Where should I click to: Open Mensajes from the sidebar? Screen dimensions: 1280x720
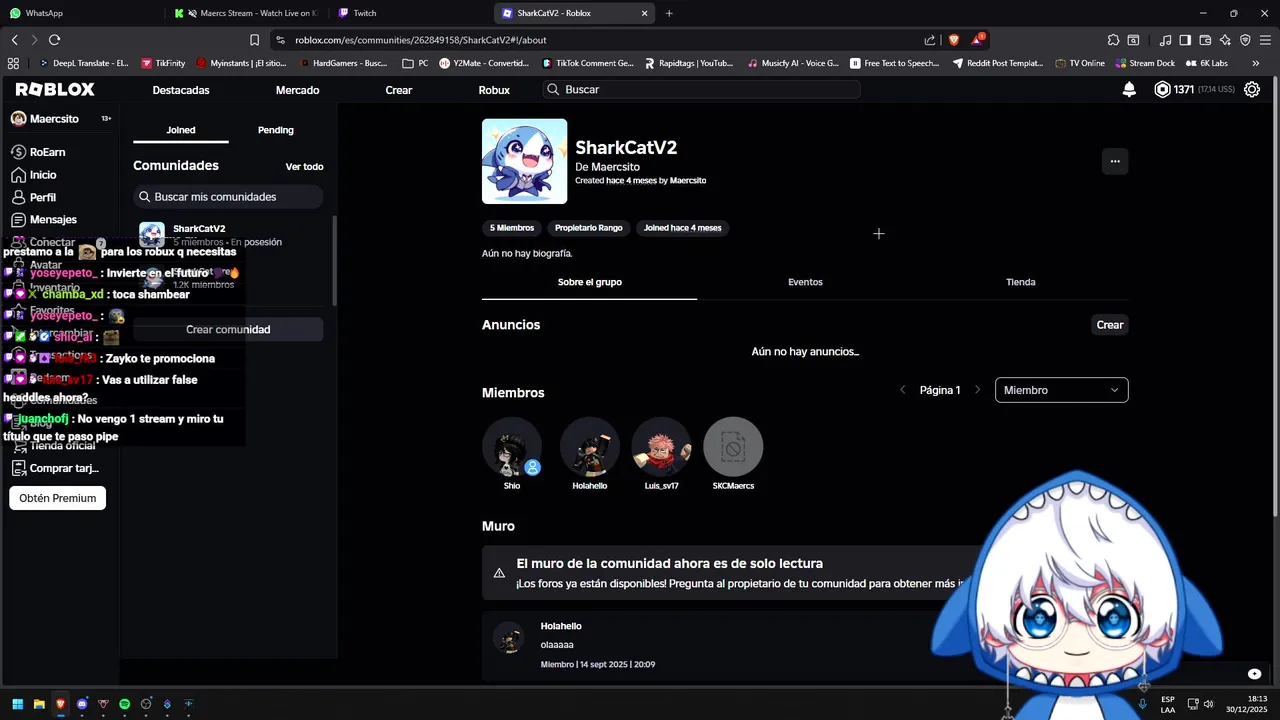coord(44,219)
